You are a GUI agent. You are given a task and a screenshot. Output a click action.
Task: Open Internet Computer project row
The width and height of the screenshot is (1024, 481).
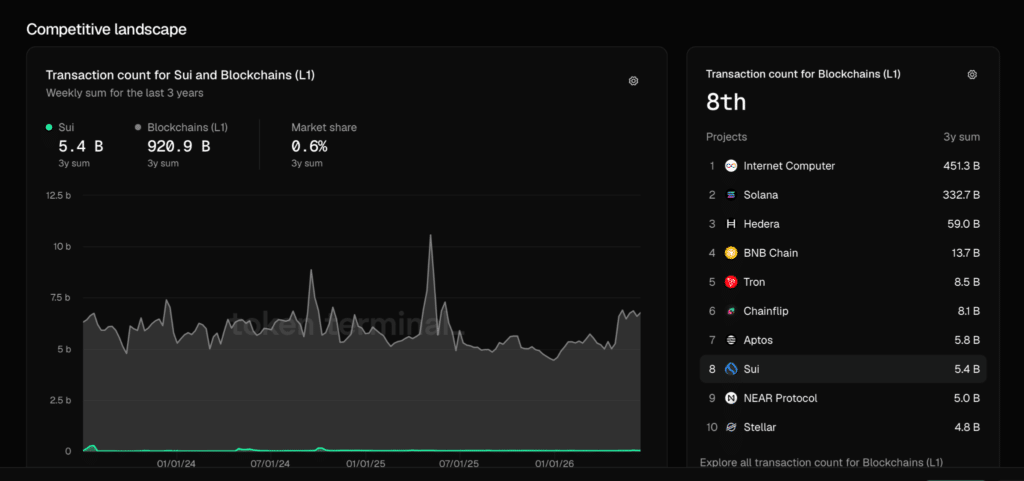pyautogui.click(x=843, y=166)
